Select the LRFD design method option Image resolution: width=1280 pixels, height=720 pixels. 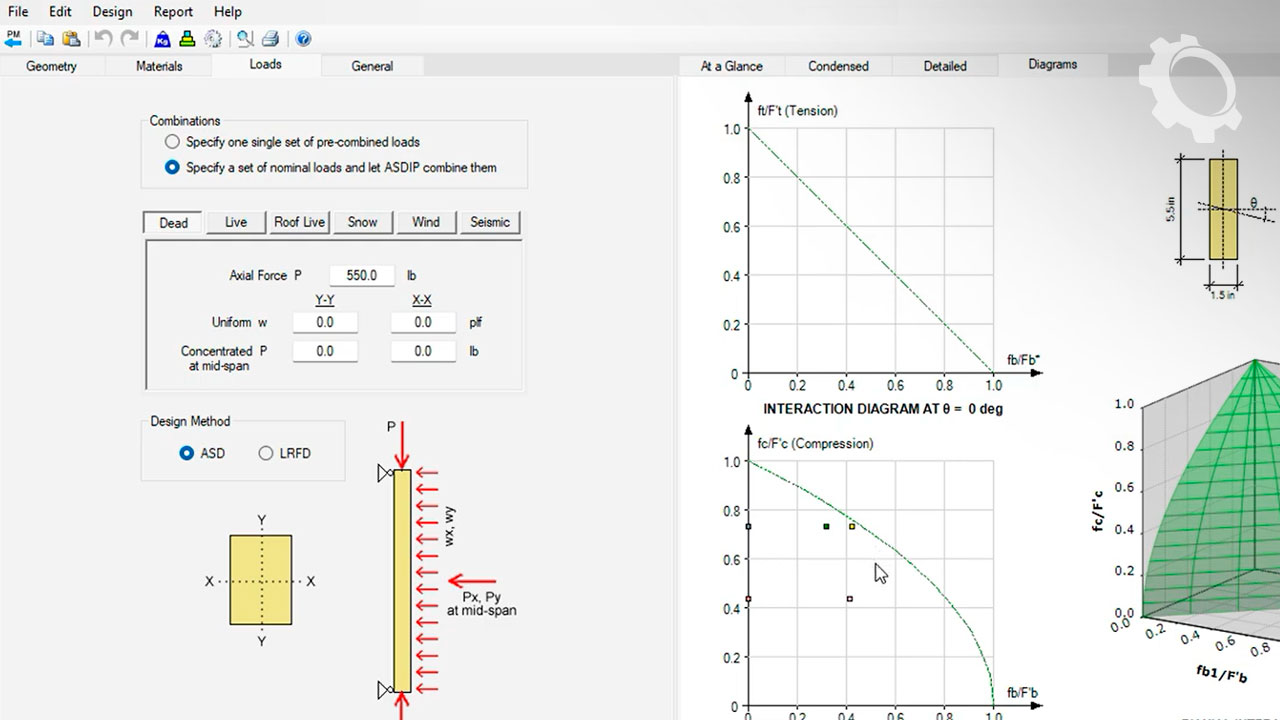coord(266,453)
